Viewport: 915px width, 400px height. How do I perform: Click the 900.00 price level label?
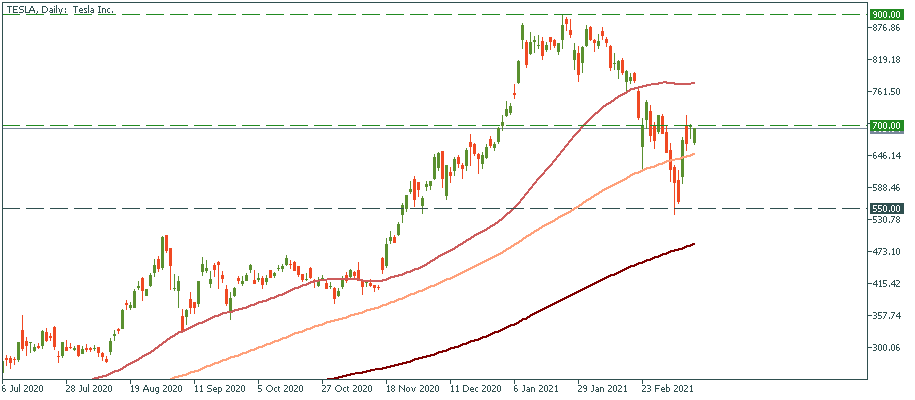(x=886, y=15)
